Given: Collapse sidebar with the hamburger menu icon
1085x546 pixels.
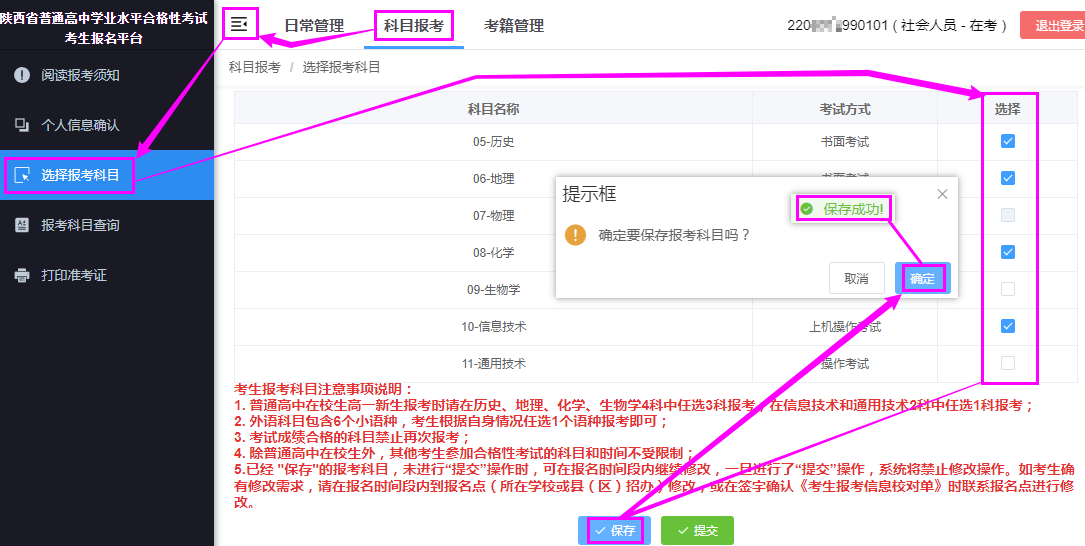Looking at the screenshot, I should click(238, 25).
